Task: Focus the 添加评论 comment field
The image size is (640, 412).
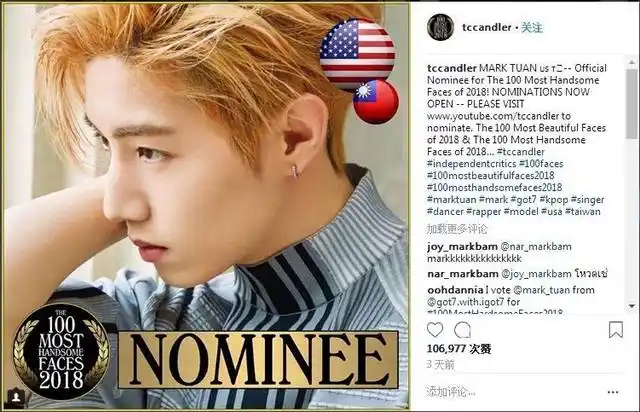Action: coord(512,392)
